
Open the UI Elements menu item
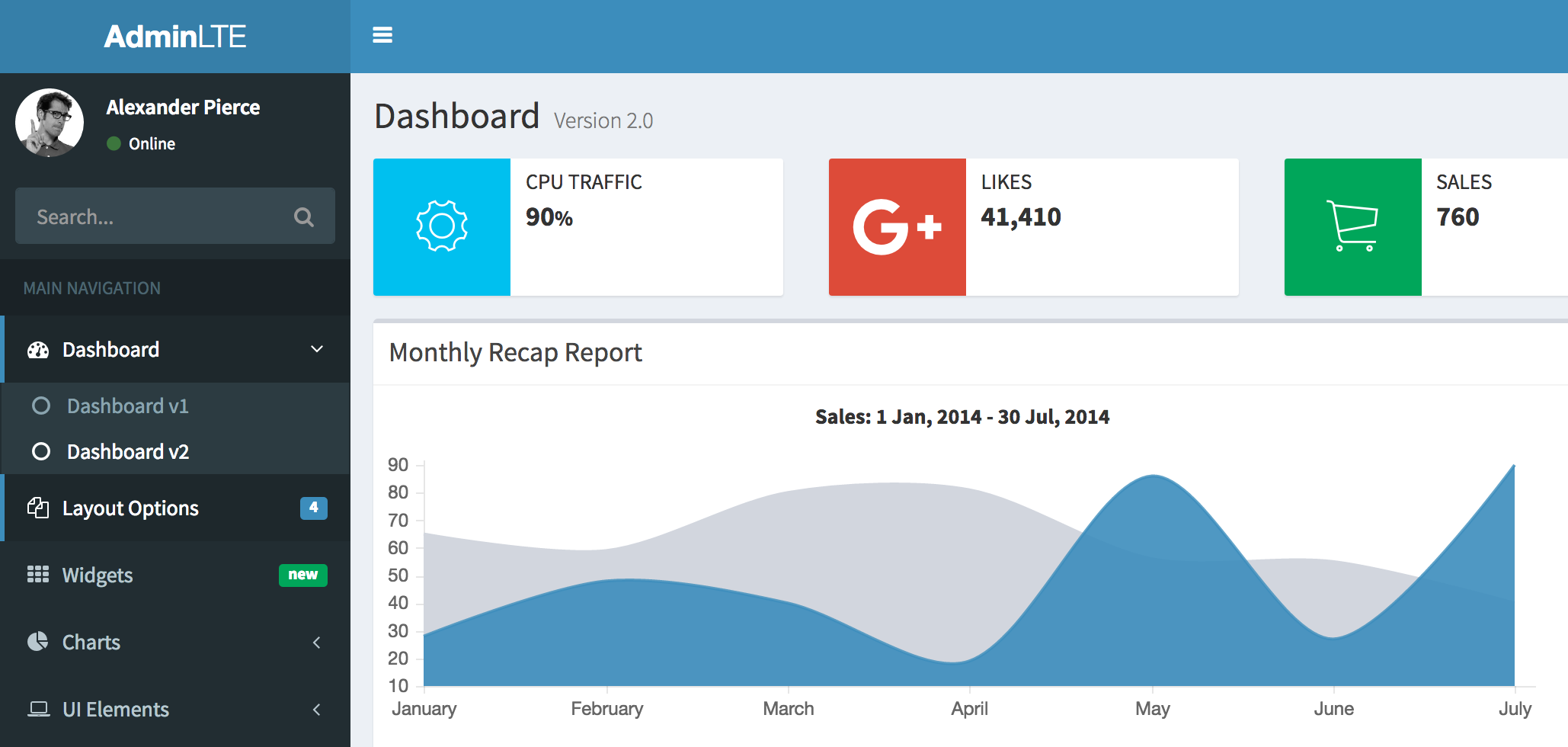pyautogui.click(x=175, y=709)
